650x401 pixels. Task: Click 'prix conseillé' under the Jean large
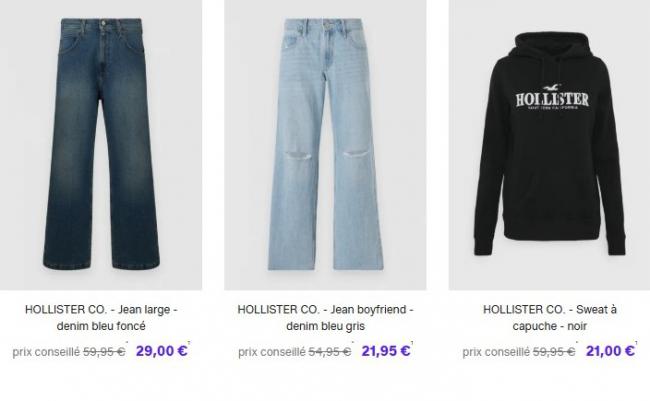[46, 352]
